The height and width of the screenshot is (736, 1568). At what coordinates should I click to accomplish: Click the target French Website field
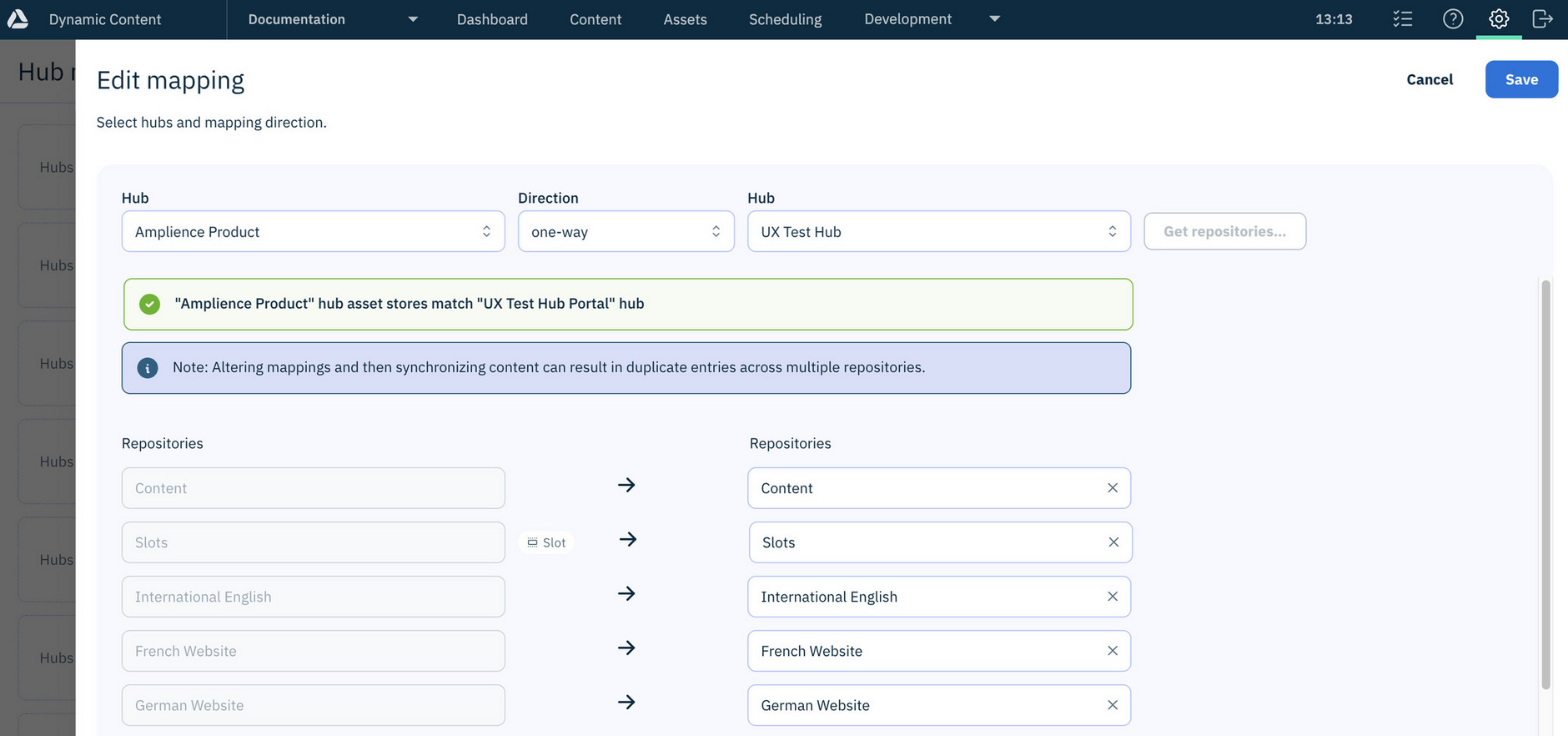click(939, 651)
